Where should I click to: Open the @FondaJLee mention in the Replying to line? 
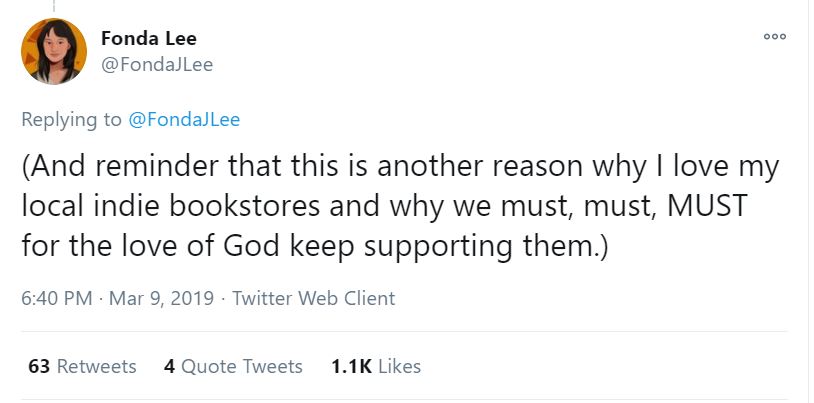click(184, 120)
